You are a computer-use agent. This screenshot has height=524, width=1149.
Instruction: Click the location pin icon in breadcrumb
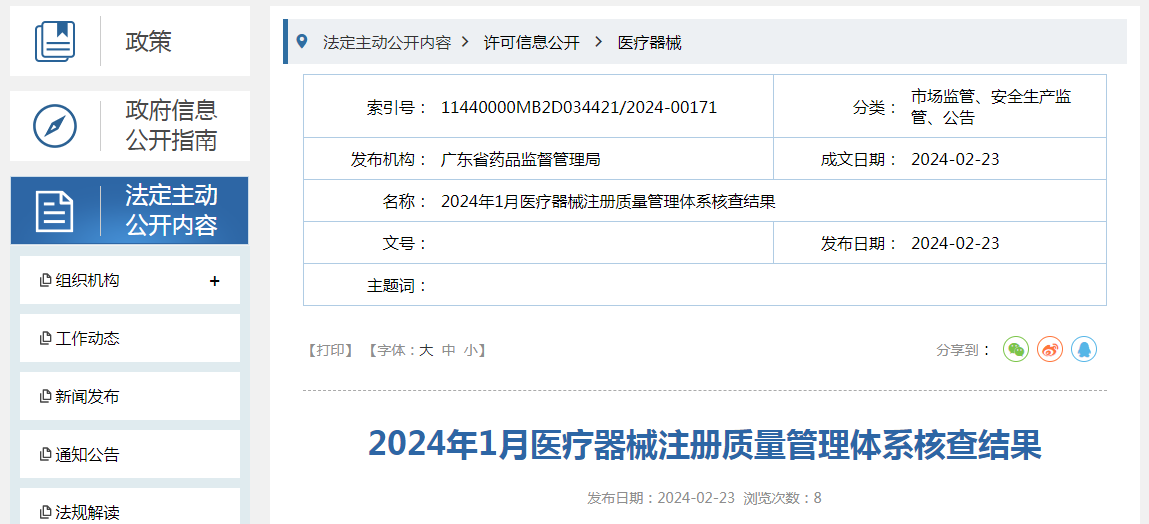[x=302, y=42]
